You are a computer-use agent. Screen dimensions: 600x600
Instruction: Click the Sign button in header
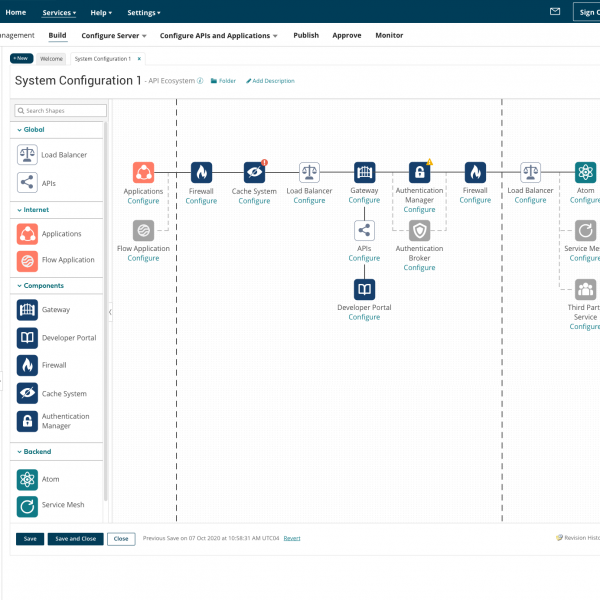(x=587, y=12)
